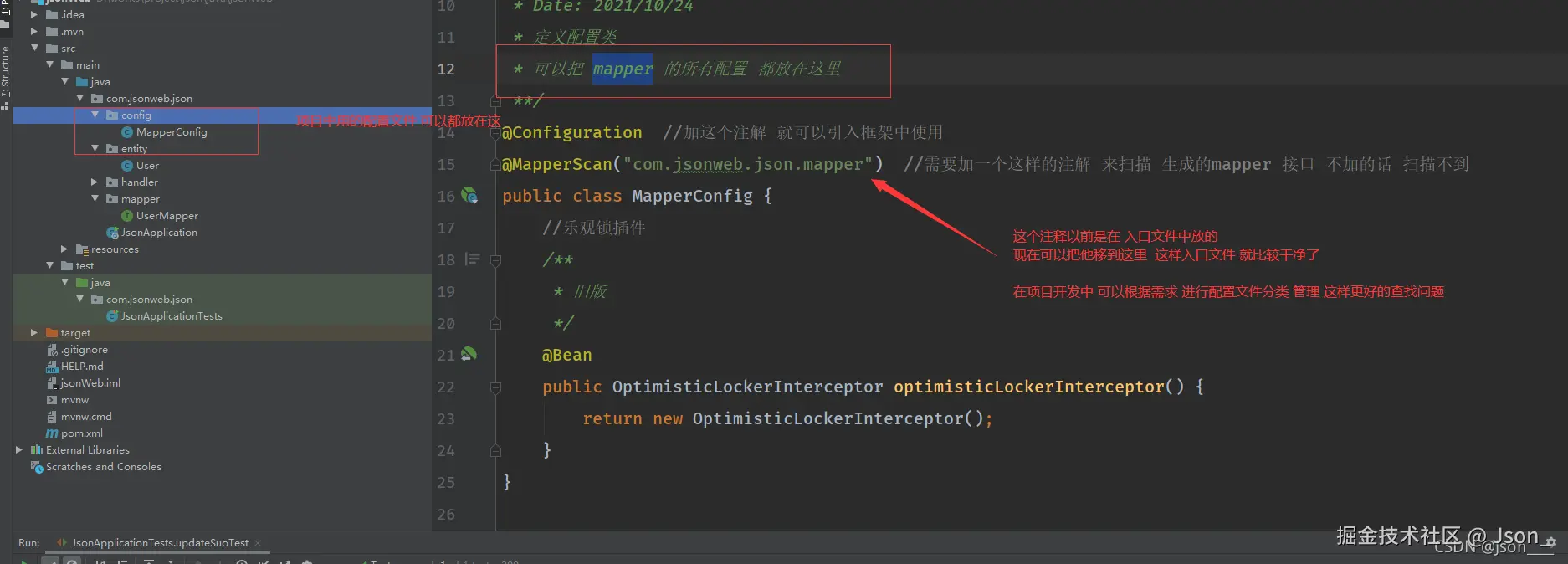
Task: Expand the handler package arrow
Action: point(95,182)
